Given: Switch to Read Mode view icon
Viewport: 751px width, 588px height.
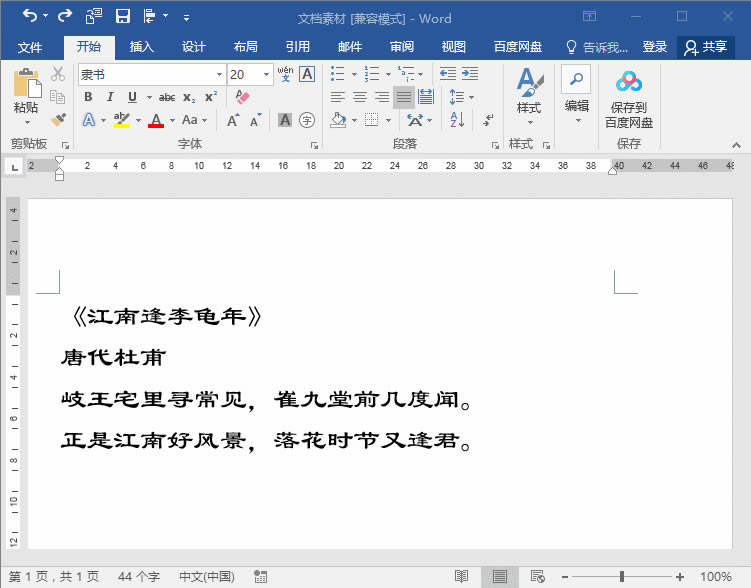Looking at the screenshot, I should point(461,576).
